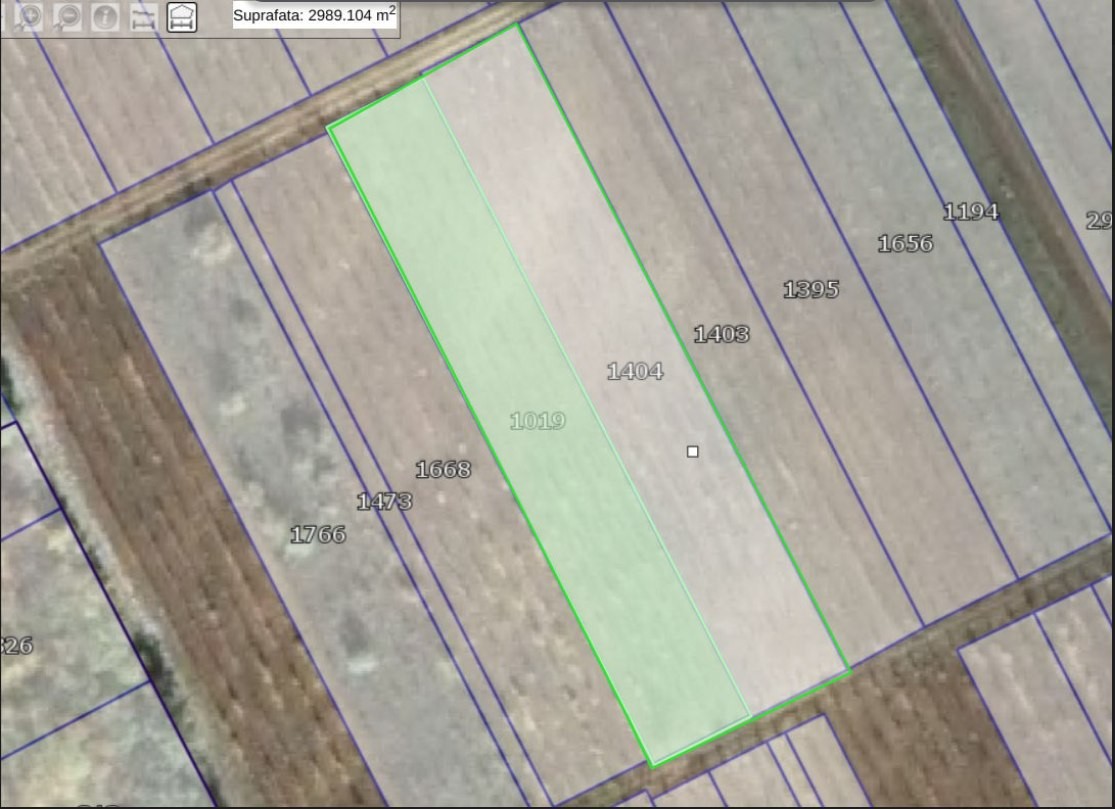Screen dimensions: 1115x809
Task: Select the measure area tool
Action: [181, 17]
